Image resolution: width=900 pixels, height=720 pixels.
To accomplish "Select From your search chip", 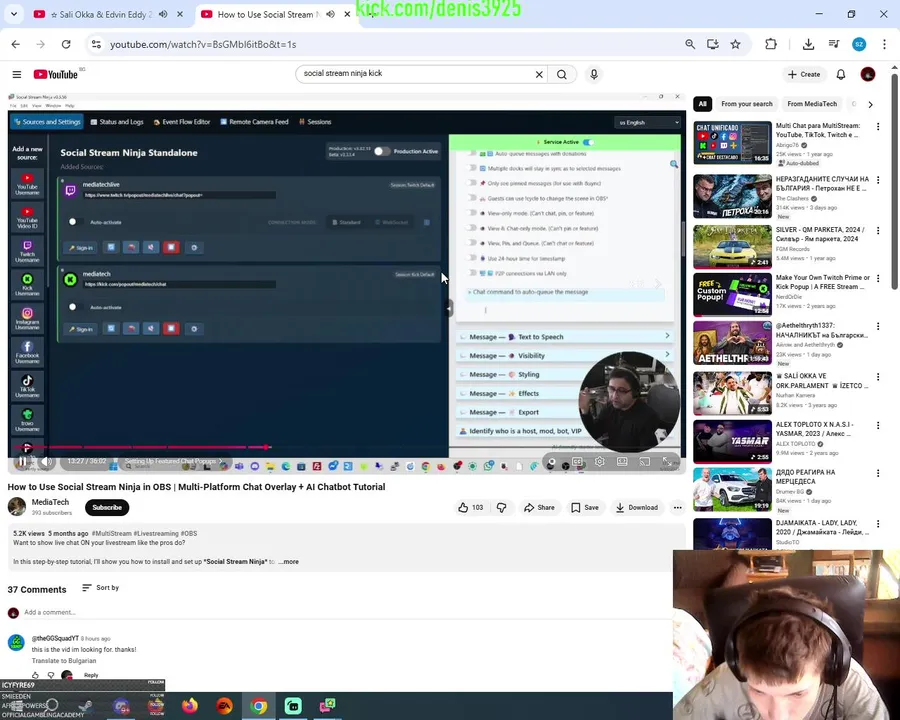I will [747, 104].
